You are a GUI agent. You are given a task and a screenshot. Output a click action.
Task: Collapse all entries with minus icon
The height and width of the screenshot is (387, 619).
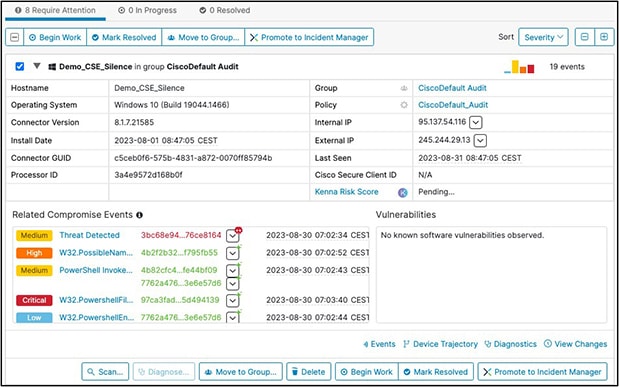click(x=585, y=37)
